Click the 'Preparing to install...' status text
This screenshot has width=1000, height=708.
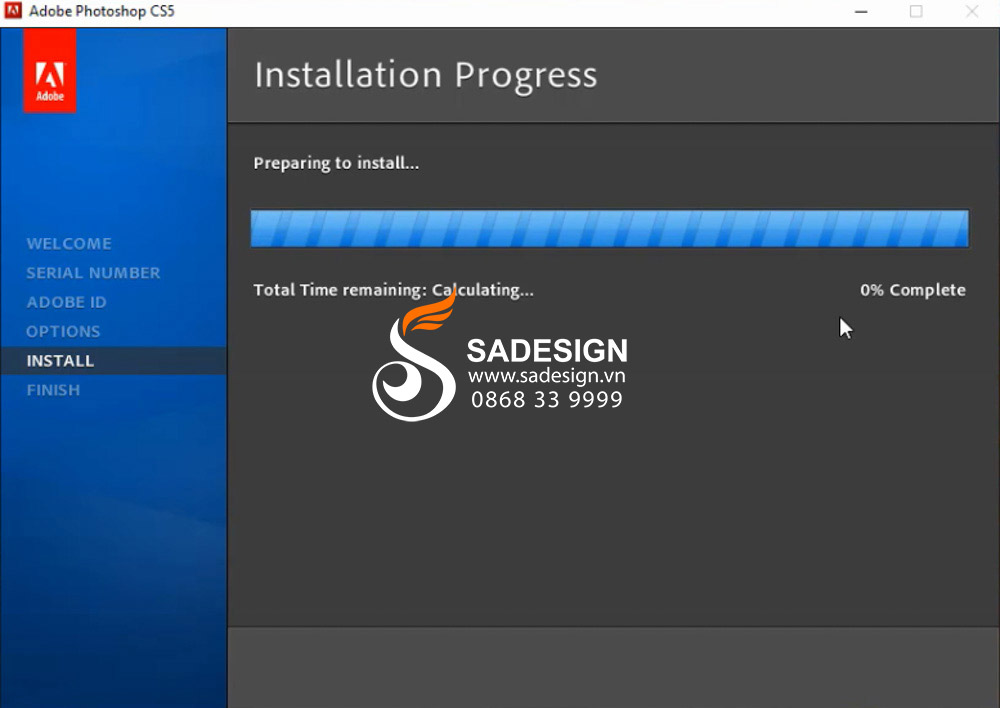click(x=336, y=163)
